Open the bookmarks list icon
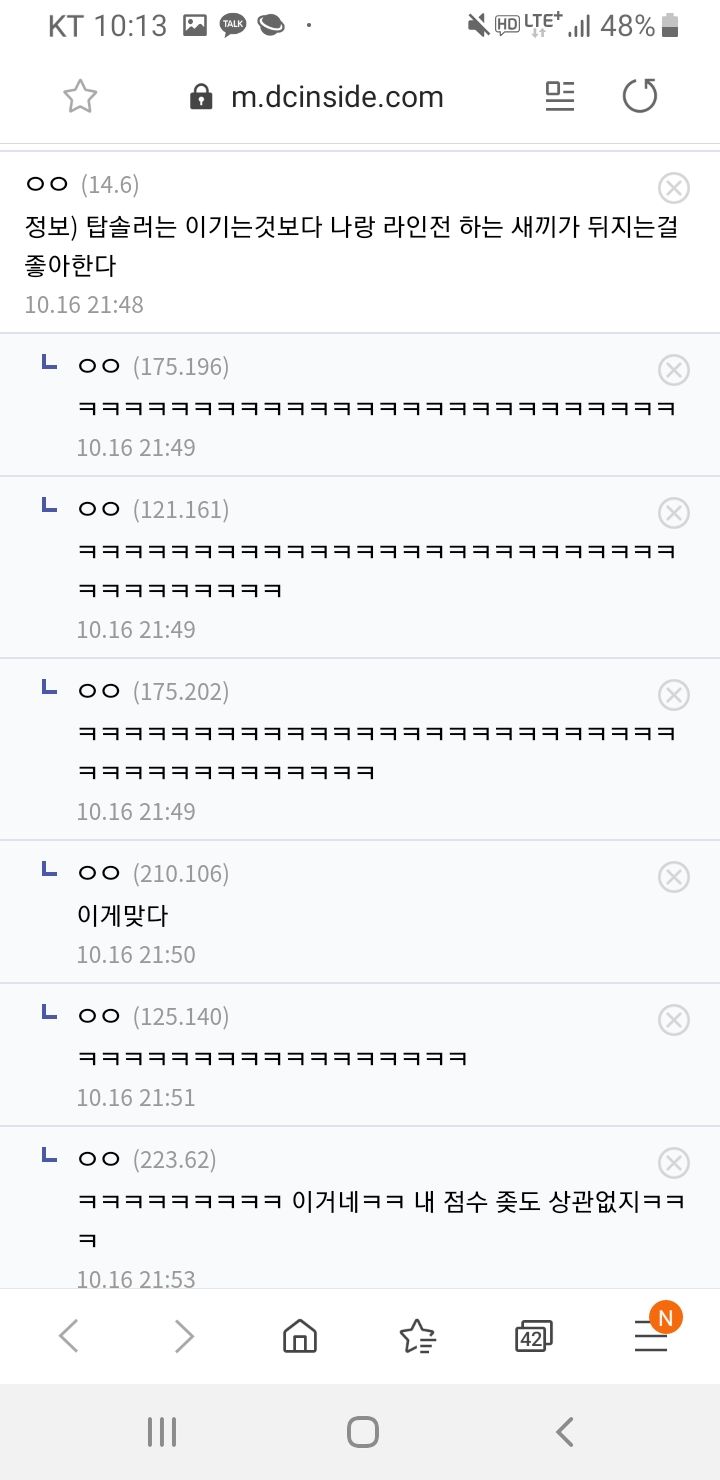This screenshot has width=720, height=1480. coord(416,1335)
